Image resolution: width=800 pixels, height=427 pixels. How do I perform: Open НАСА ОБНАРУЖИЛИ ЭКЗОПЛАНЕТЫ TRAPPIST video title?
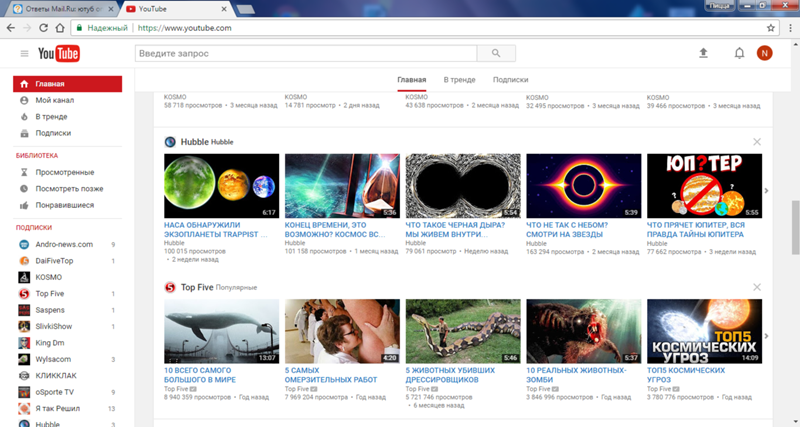click(x=215, y=230)
